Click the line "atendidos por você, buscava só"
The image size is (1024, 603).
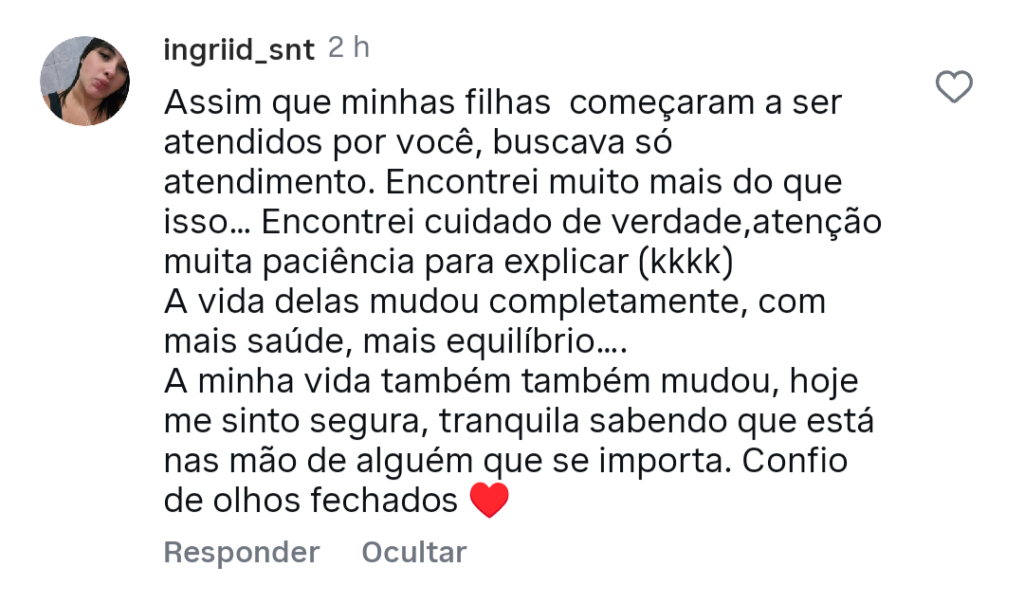[416, 142]
